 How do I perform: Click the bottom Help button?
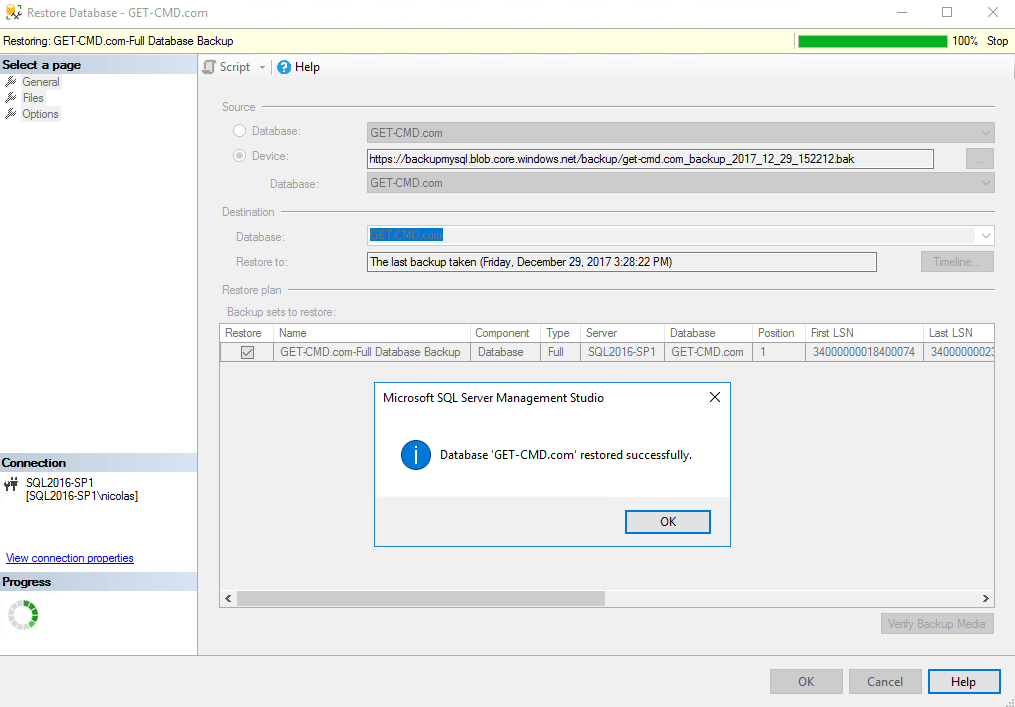[964, 682]
